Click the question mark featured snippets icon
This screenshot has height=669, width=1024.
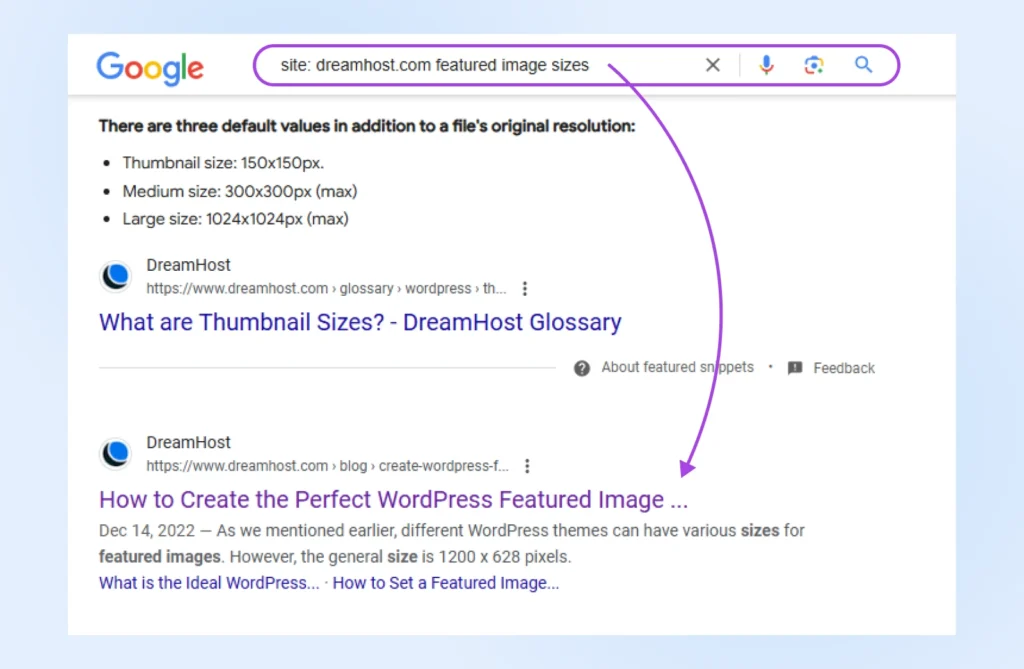pyautogui.click(x=582, y=368)
